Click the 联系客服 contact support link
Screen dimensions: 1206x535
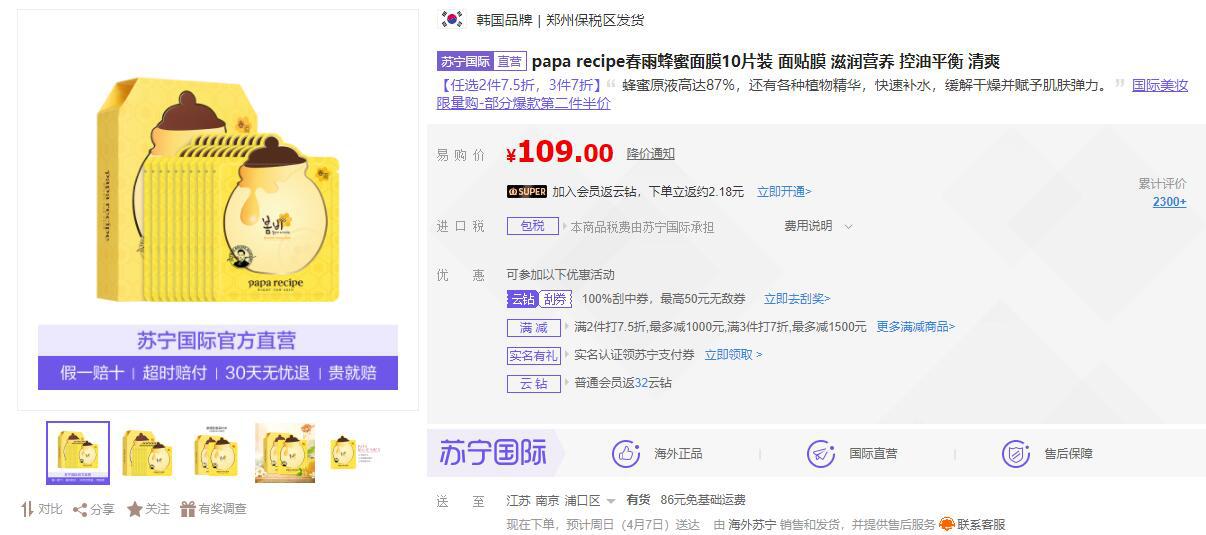tap(981, 524)
